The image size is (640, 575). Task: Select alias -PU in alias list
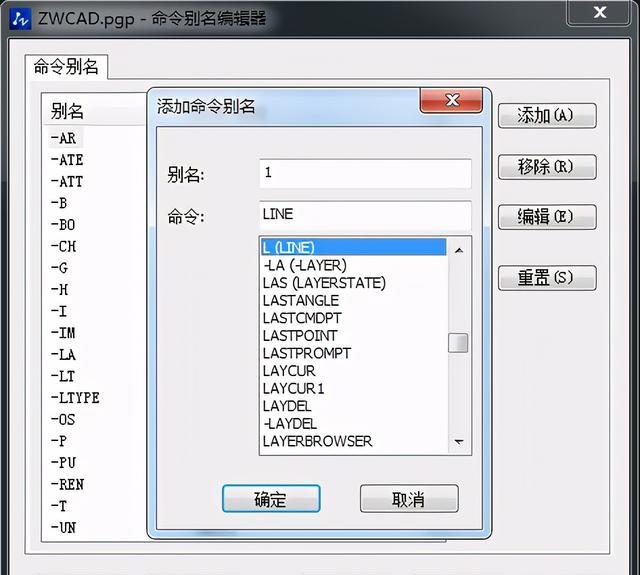coord(63,463)
